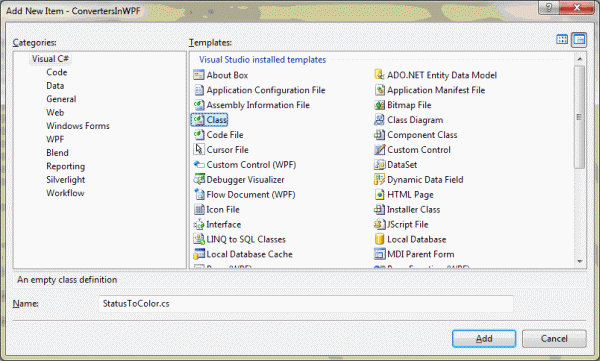Select the Visual C# category node
Image resolution: width=600 pixels, height=361 pixels.
coord(50,59)
